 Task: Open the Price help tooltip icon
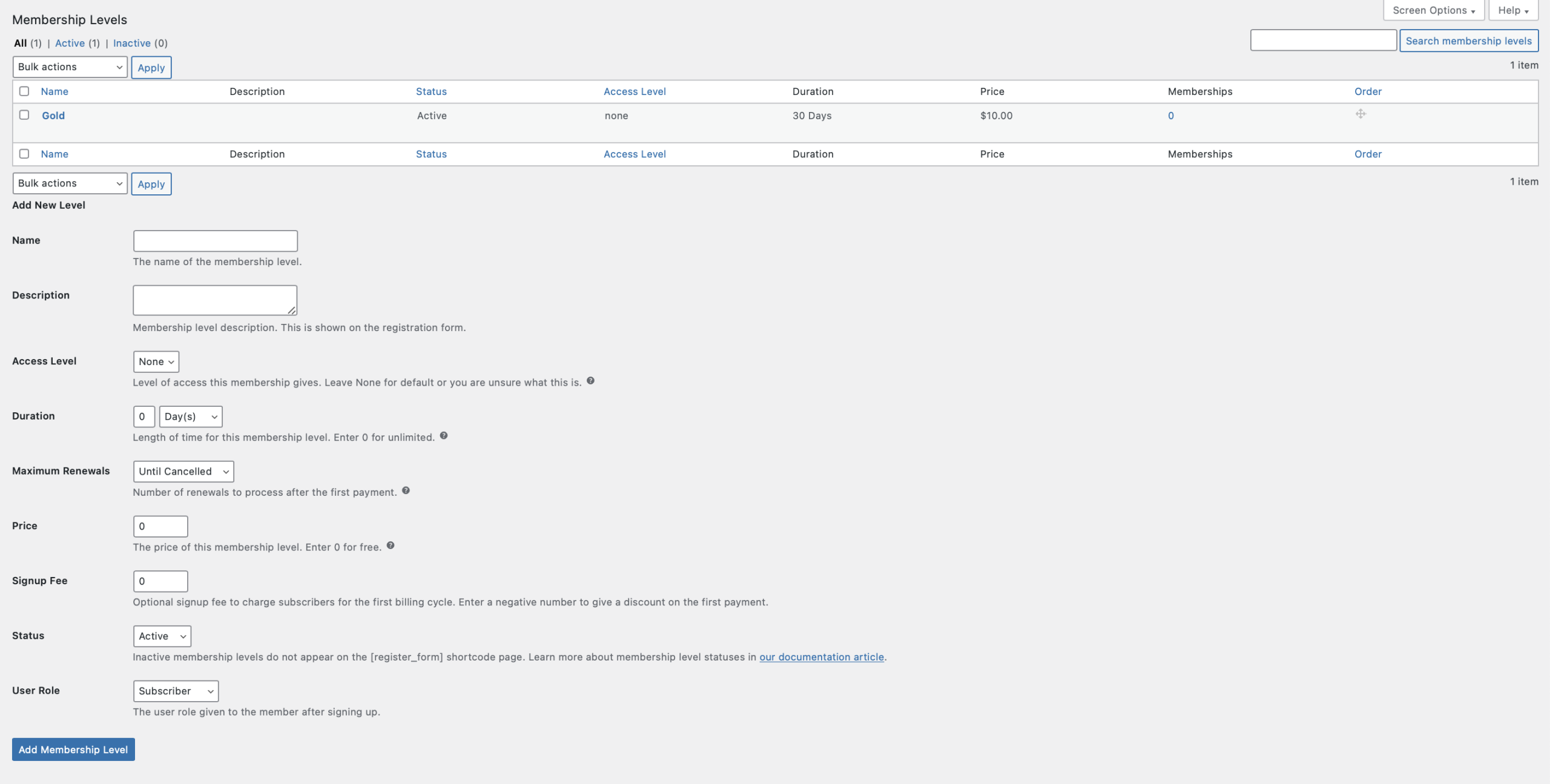click(391, 545)
